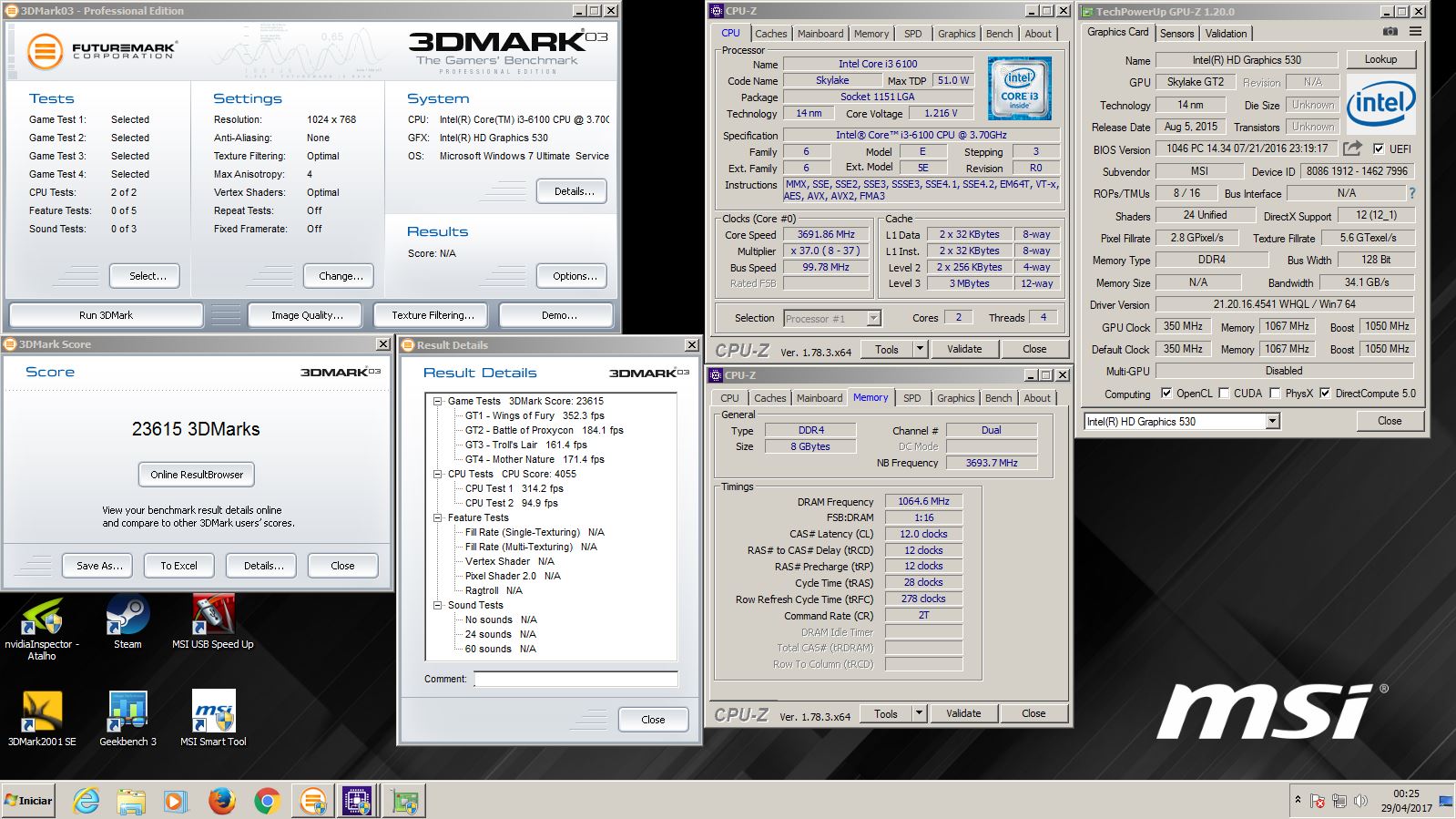Click Run 3DMark button
Image resolution: width=1456 pixels, height=819 pixels.
tap(106, 314)
